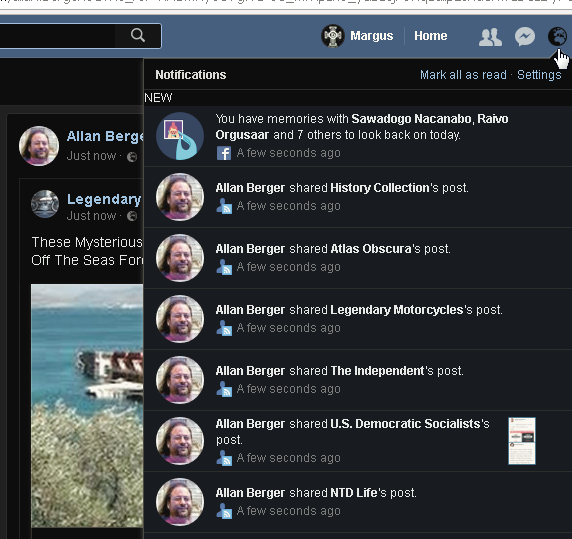Open Atlas Obscura shared post notification
572x539 pixels.
pyautogui.click(x=358, y=258)
